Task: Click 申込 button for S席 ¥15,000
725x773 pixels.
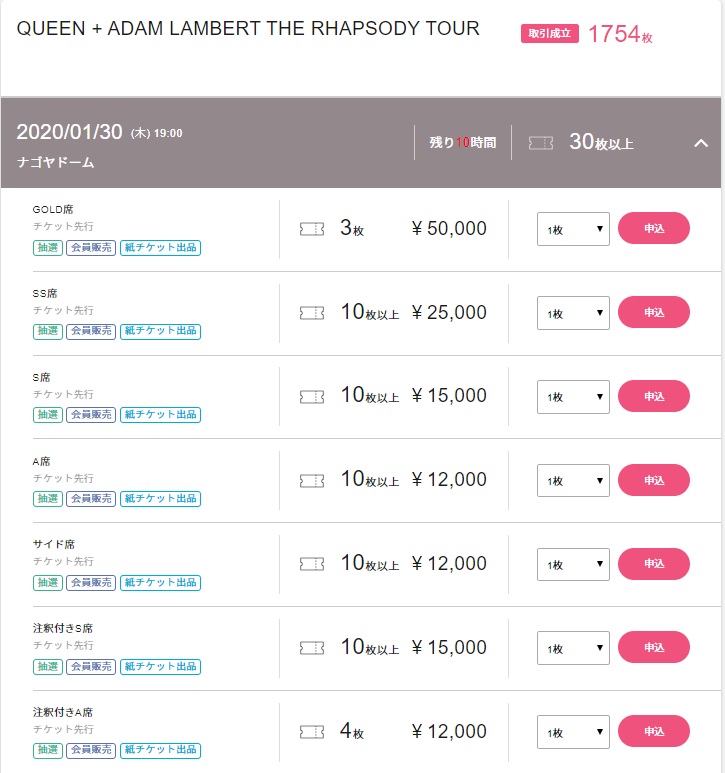Action: 654,396
